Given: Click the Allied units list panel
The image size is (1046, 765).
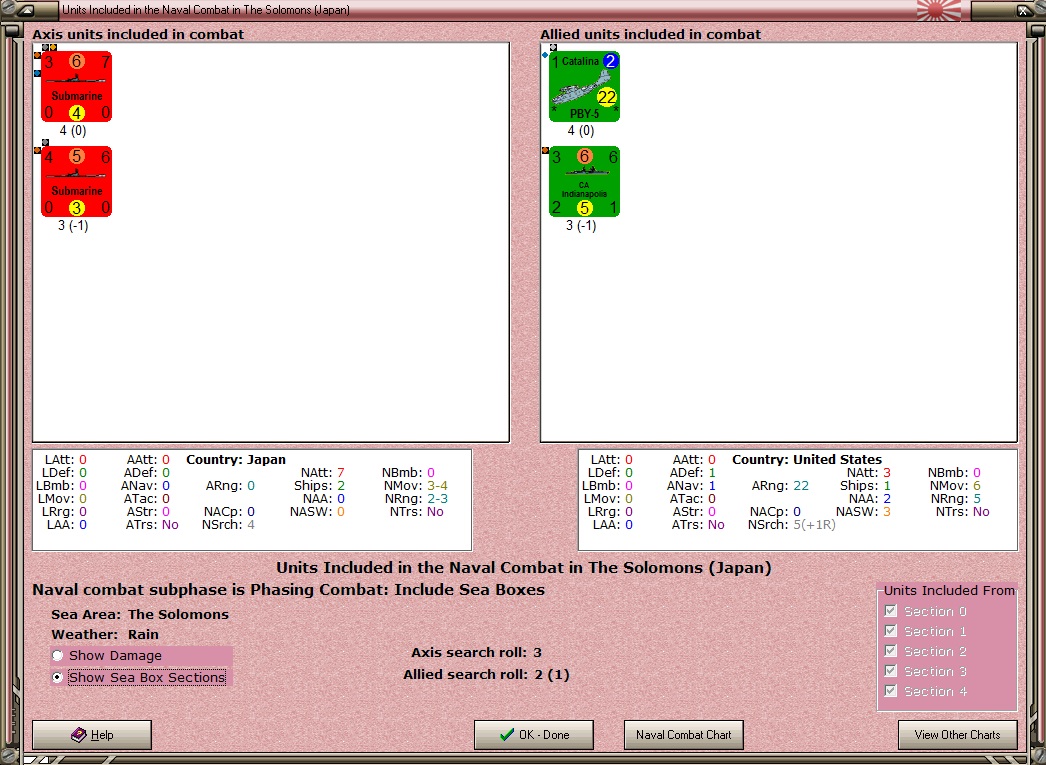Looking at the screenshot, I should point(778,242).
